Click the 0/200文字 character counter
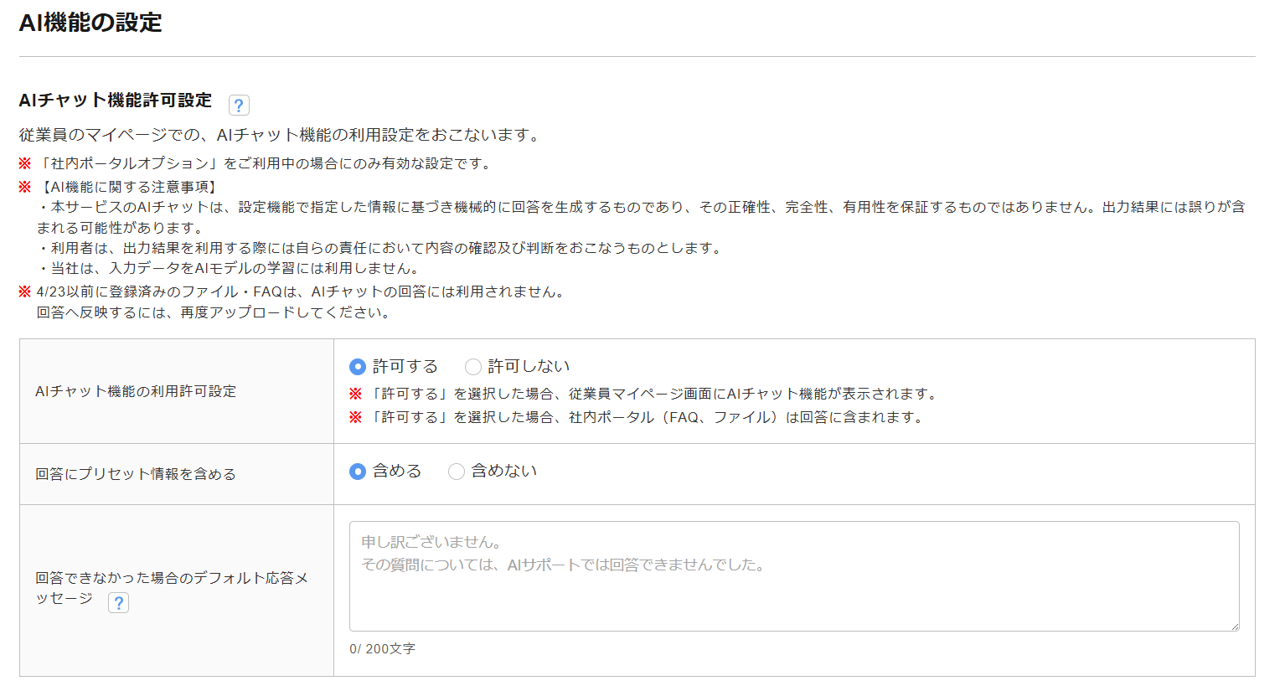 click(382, 649)
